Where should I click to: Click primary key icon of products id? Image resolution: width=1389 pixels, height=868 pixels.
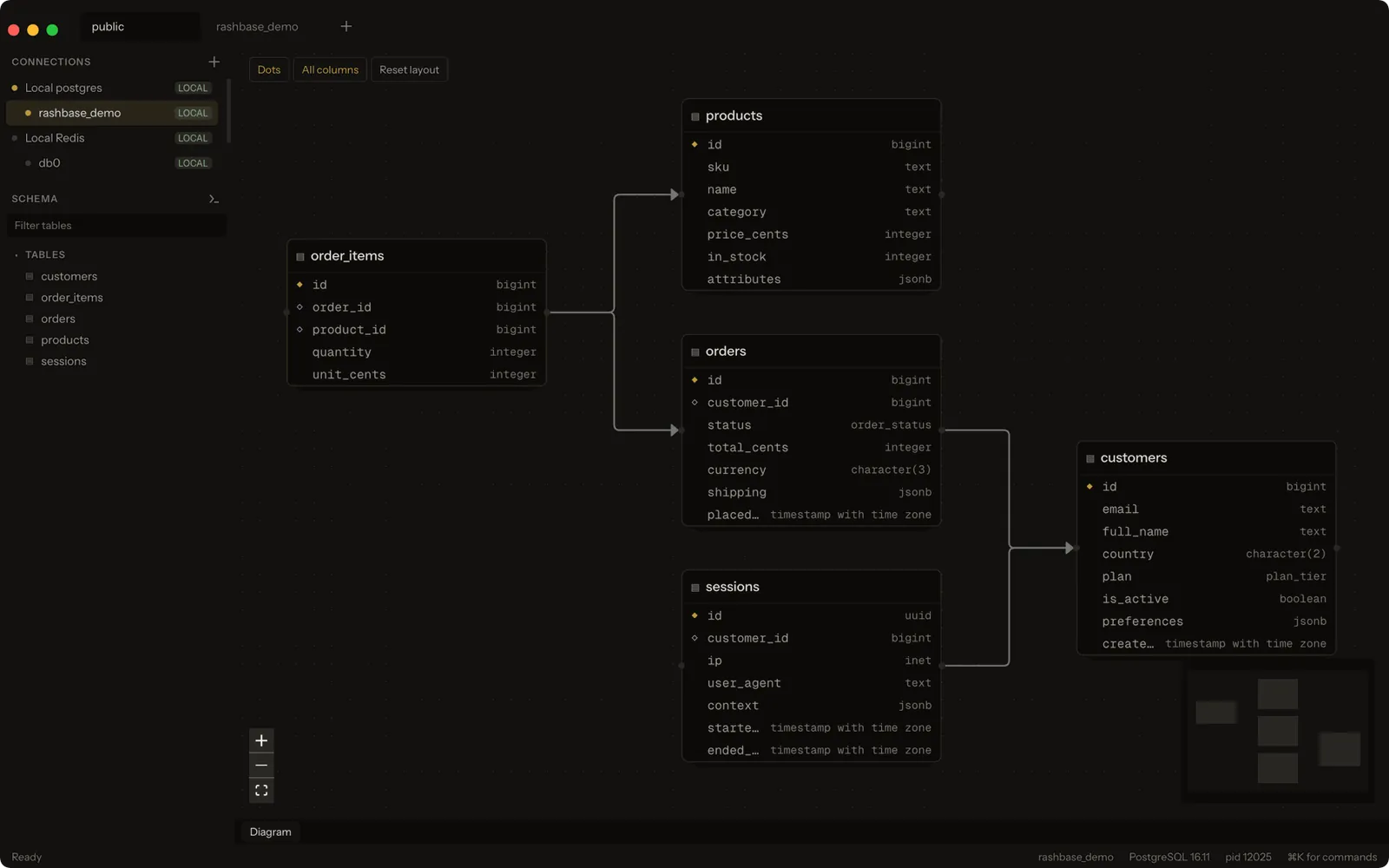click(x=694, y=144)
